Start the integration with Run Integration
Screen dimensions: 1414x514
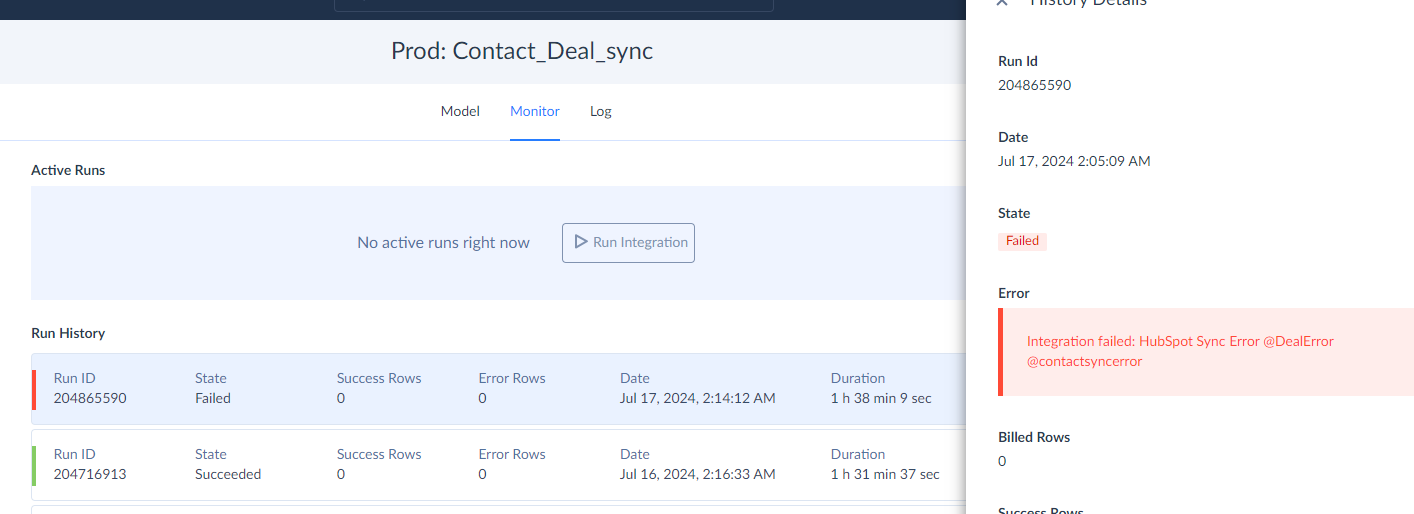click(x=628, y=243)
